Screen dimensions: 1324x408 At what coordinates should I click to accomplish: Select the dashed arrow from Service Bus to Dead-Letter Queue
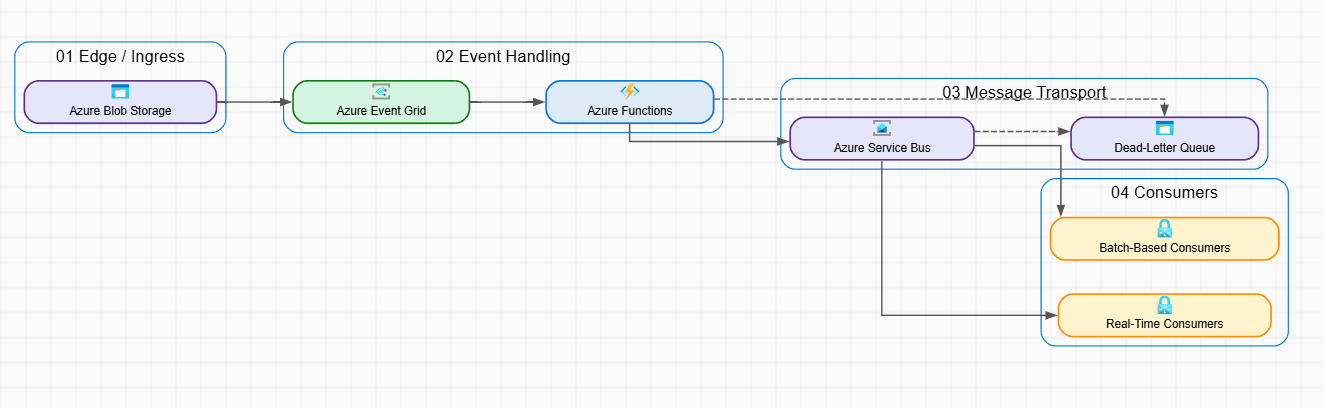pyautogui.click(x=1022, y=131)
